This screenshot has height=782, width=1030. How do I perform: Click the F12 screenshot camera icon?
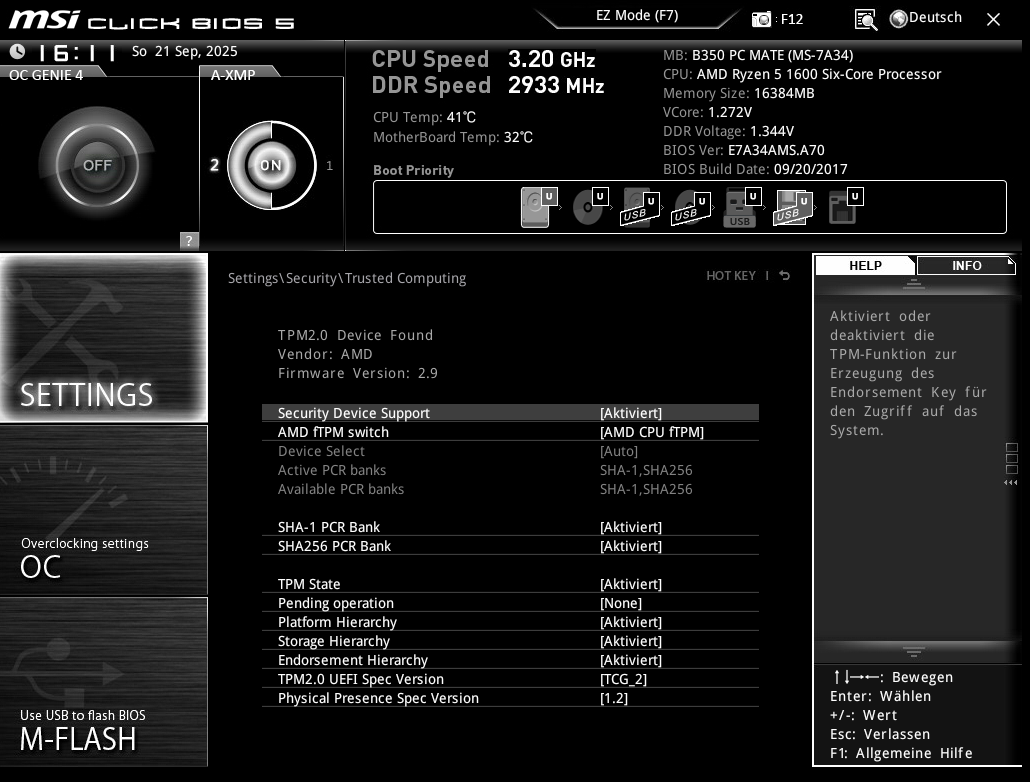click(x=761, y=19)
